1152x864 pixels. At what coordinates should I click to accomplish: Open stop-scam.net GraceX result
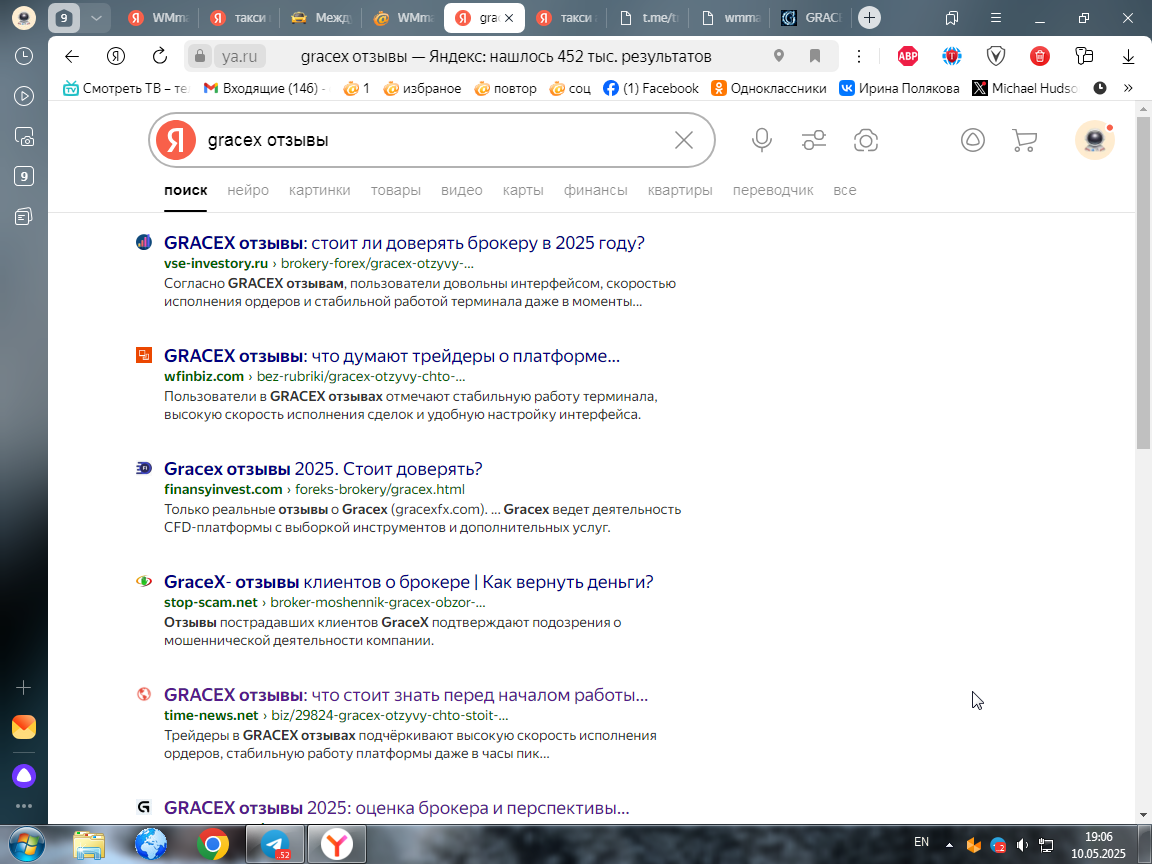coord(408,583)
